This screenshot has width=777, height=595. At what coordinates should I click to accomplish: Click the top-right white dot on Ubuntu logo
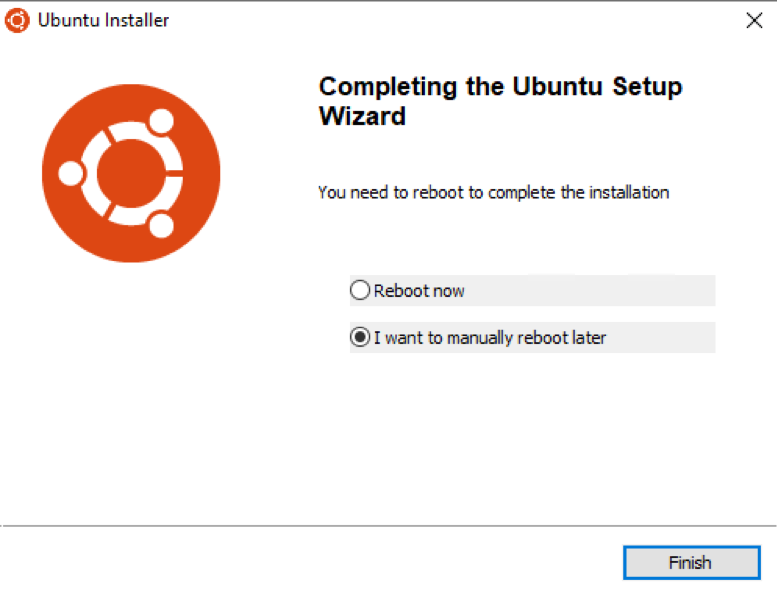pyautogui.click(x=162, y=121)
